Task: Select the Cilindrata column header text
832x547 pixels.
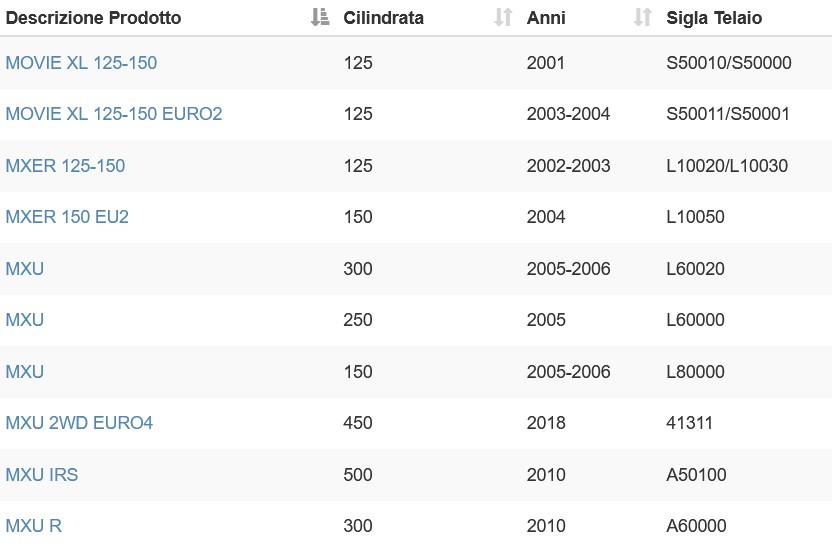Action: (x=384, y=18)
